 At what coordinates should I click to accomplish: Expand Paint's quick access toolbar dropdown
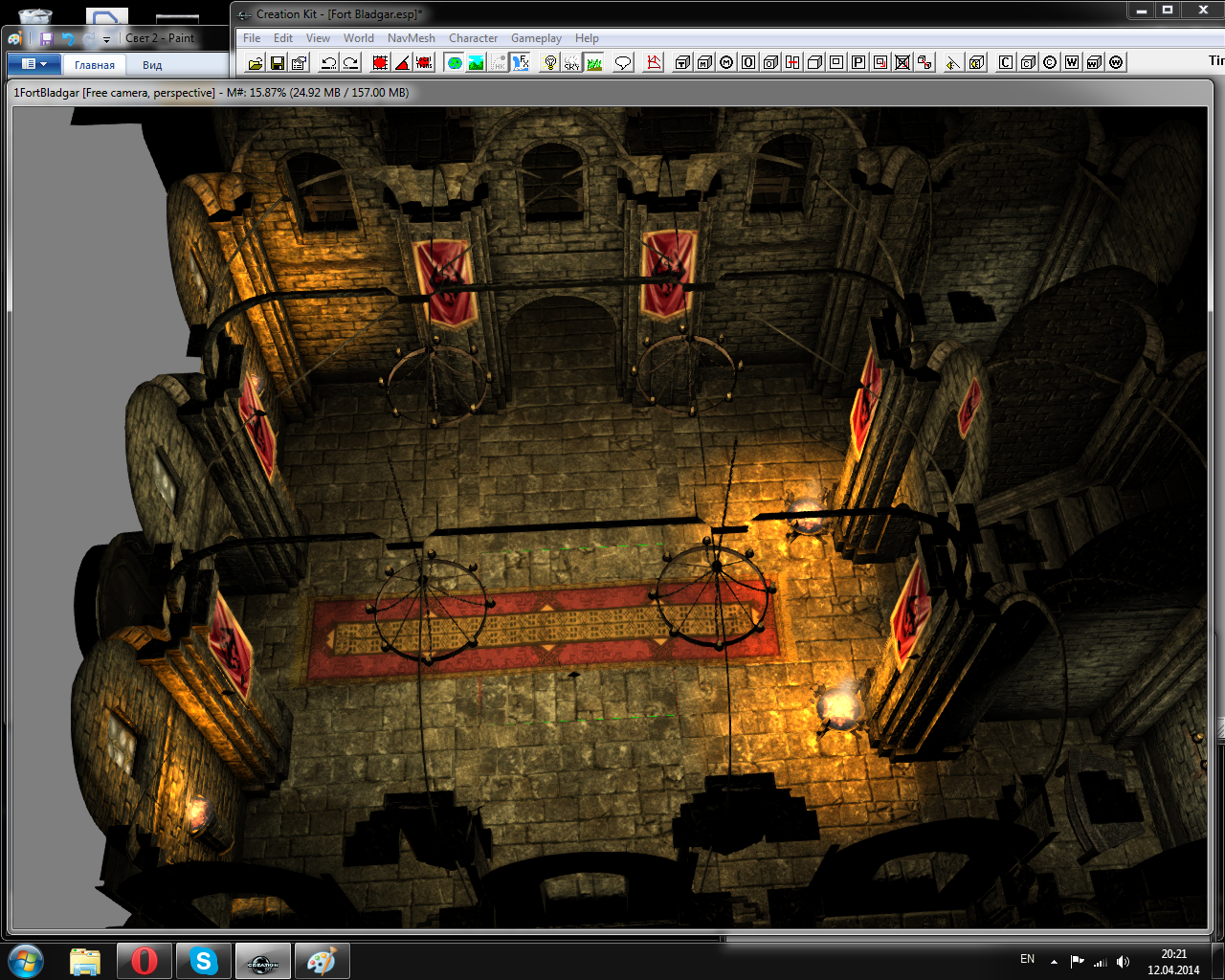(107, 39)
